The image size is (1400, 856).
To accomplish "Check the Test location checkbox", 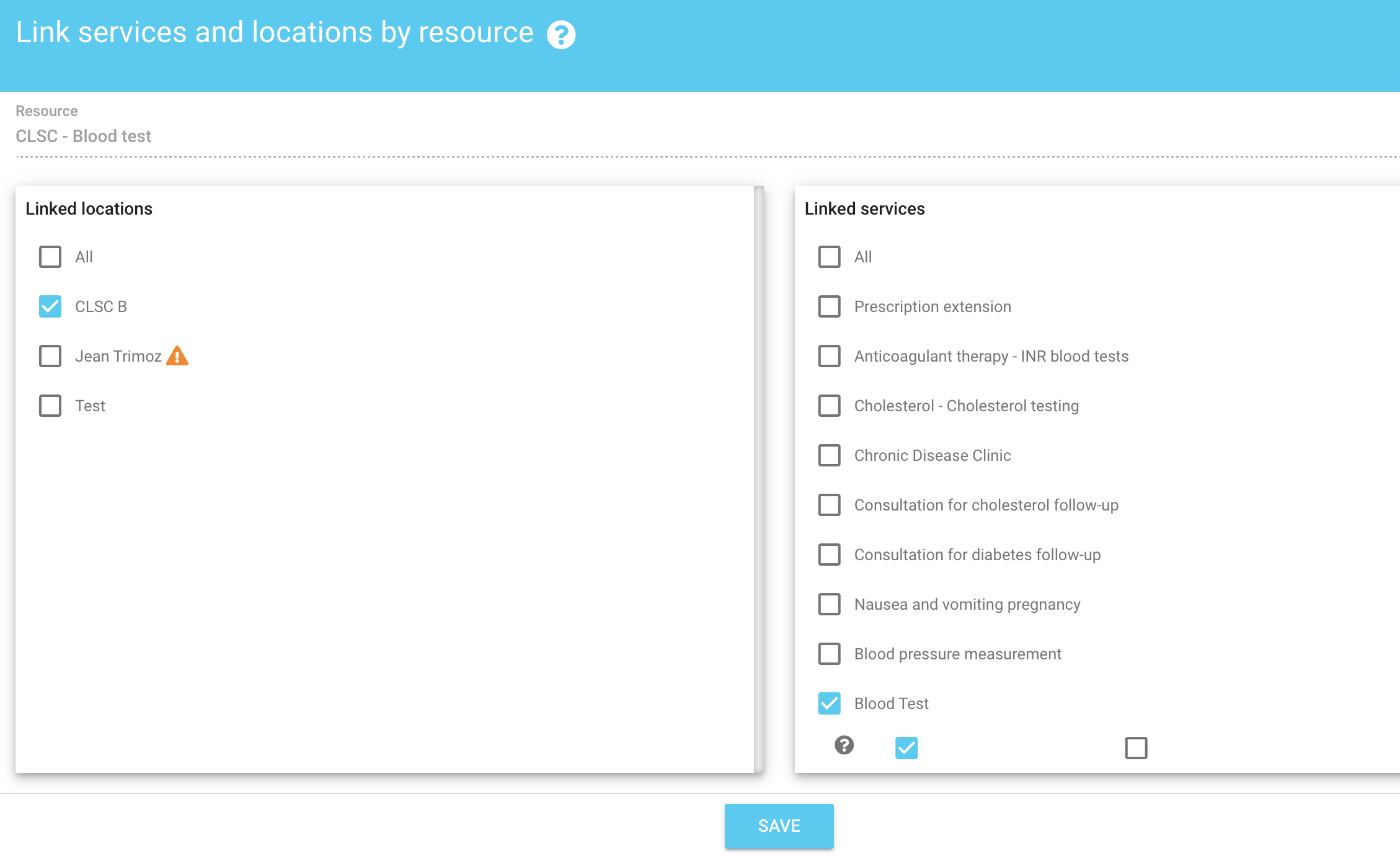I will click(50, 406).
